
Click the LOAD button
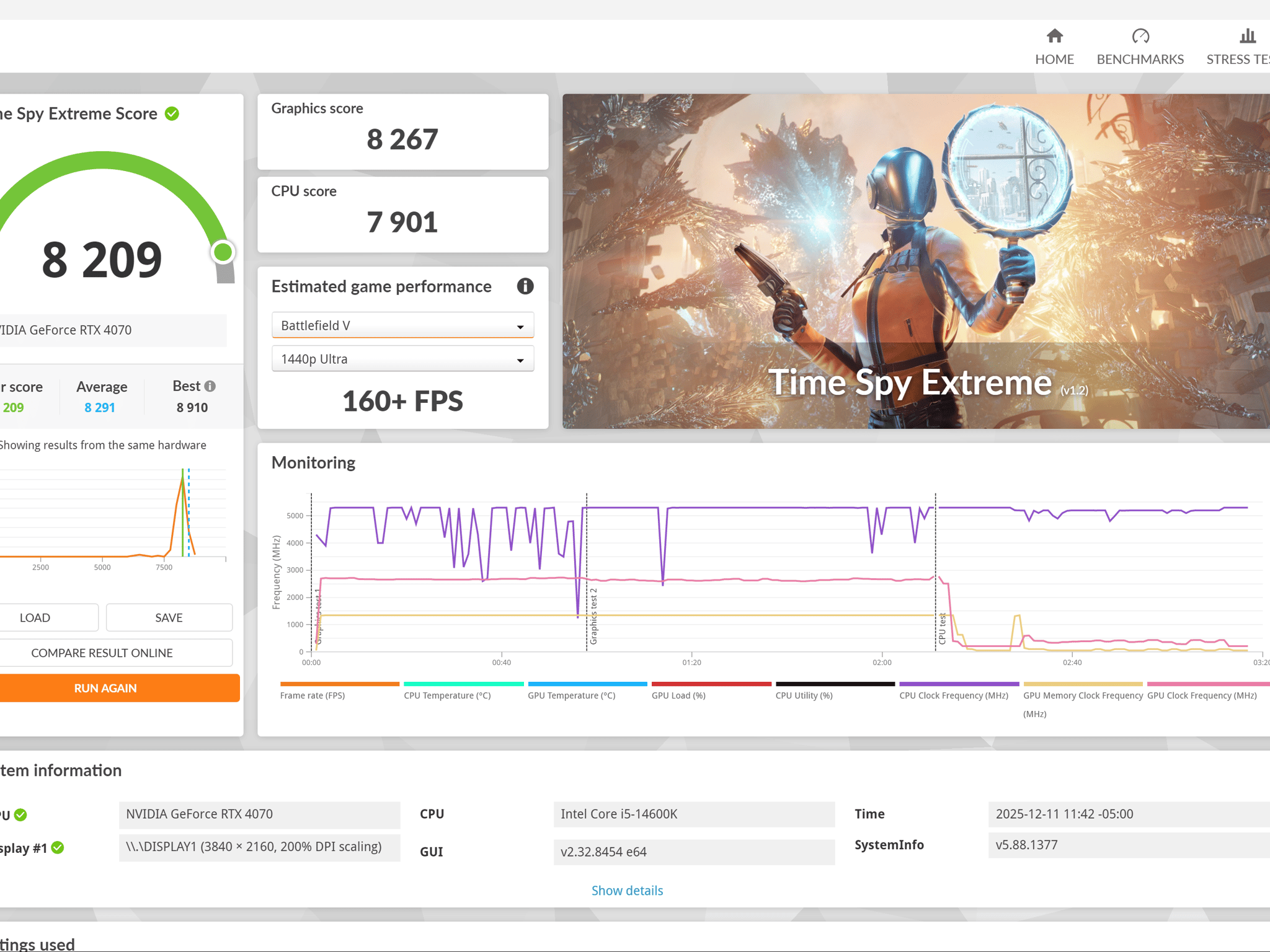pos(48,618)
